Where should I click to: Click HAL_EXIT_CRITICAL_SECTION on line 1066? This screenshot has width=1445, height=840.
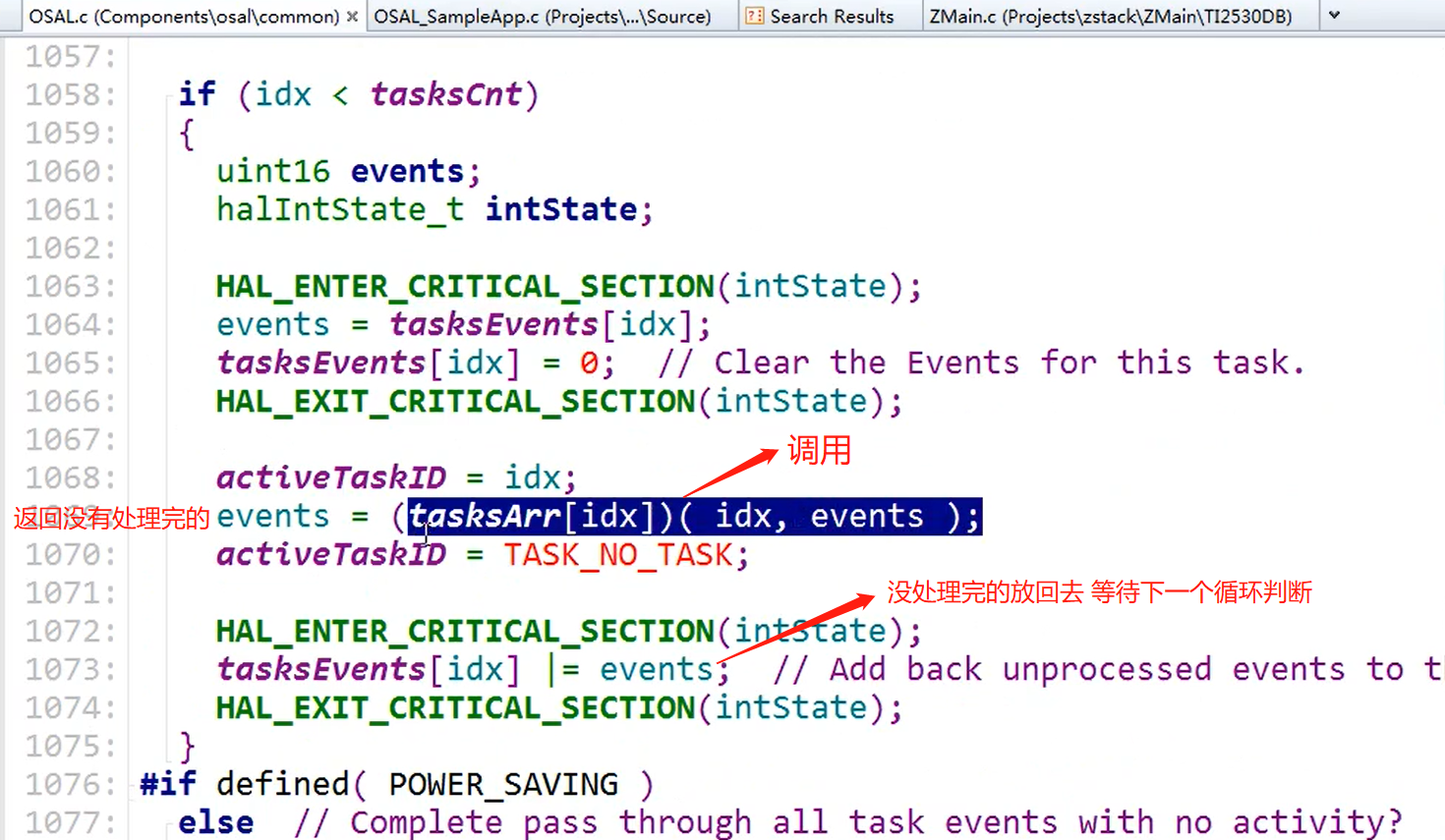tap(455, 402)
